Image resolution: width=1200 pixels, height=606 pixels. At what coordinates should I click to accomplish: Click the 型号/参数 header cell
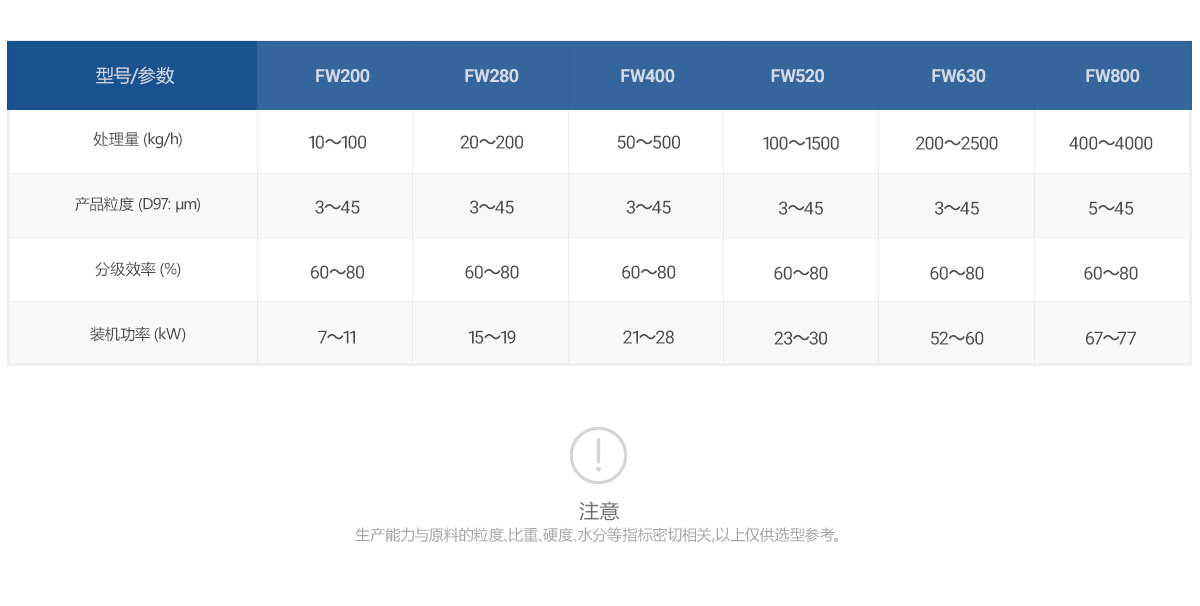pos(135,76)
